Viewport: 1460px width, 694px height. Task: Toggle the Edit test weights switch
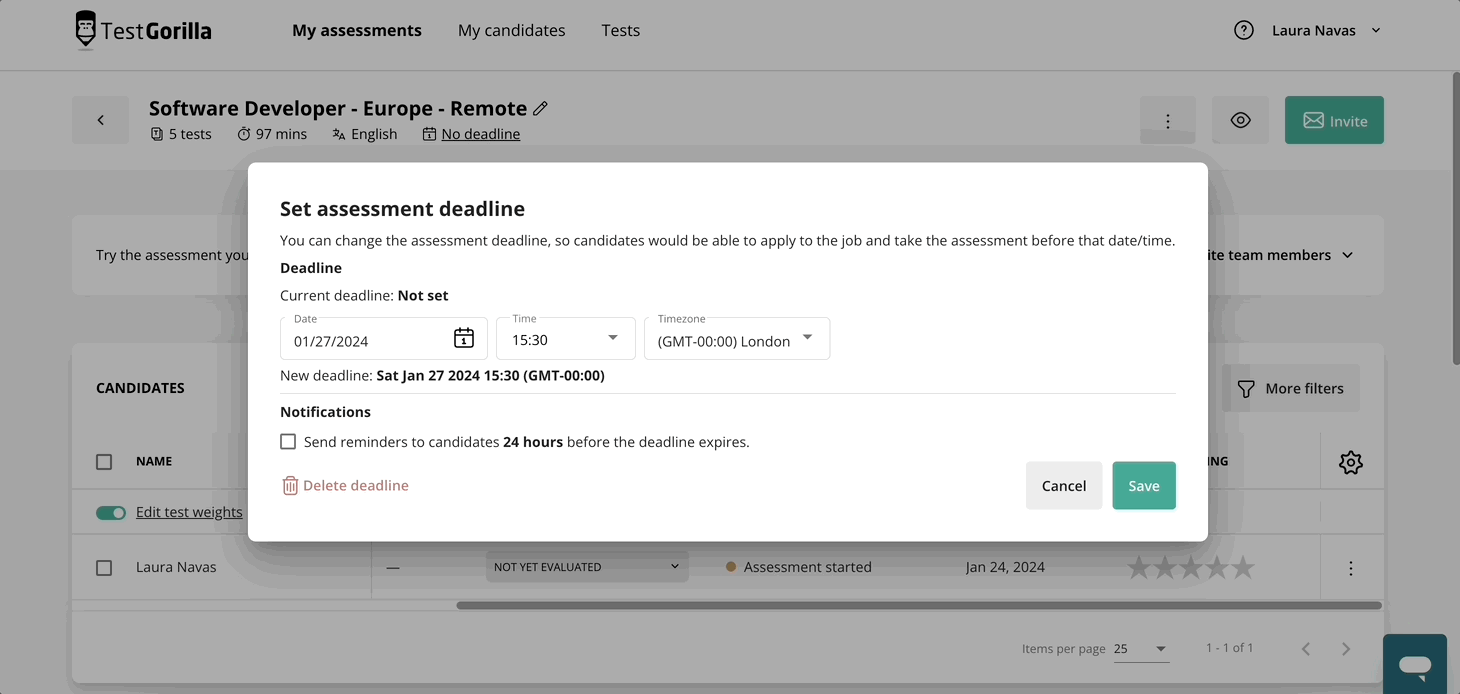[x=111, y=513]
